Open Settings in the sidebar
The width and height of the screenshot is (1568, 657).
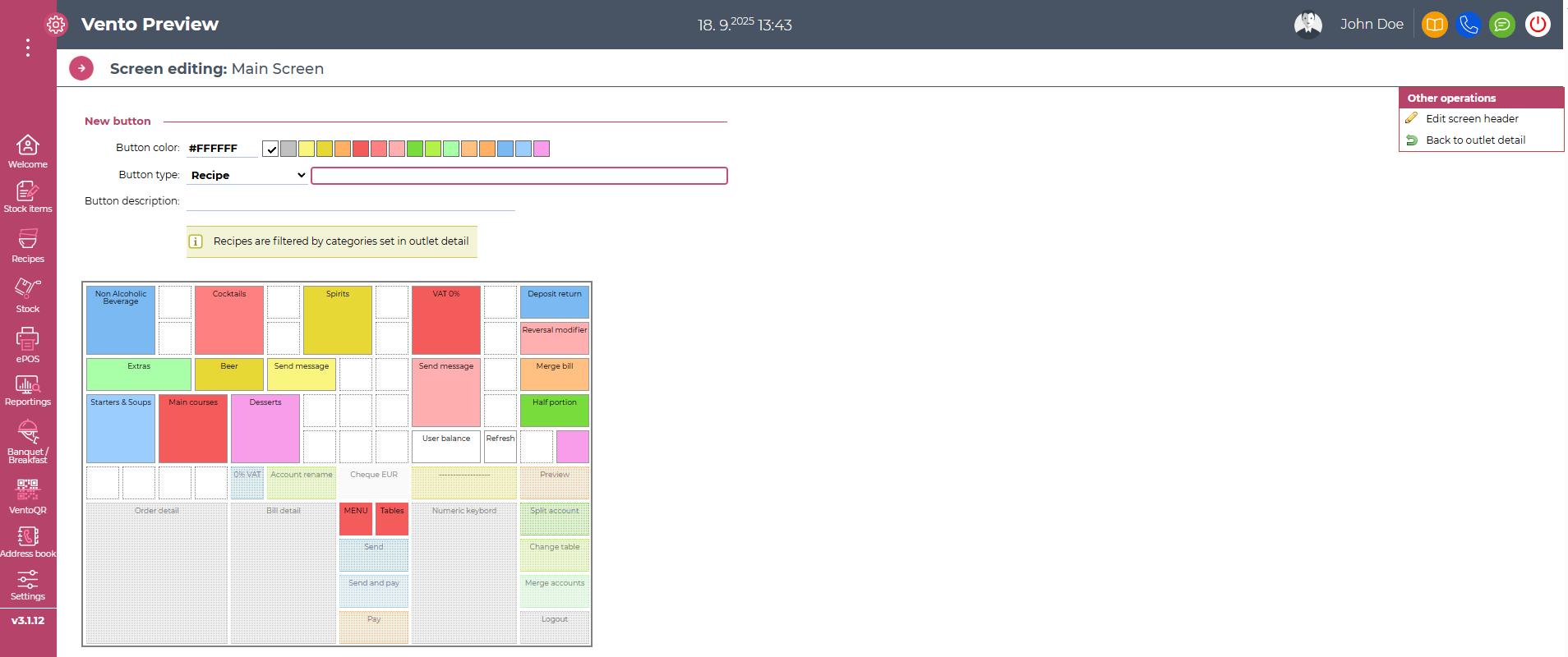[28, 586]
